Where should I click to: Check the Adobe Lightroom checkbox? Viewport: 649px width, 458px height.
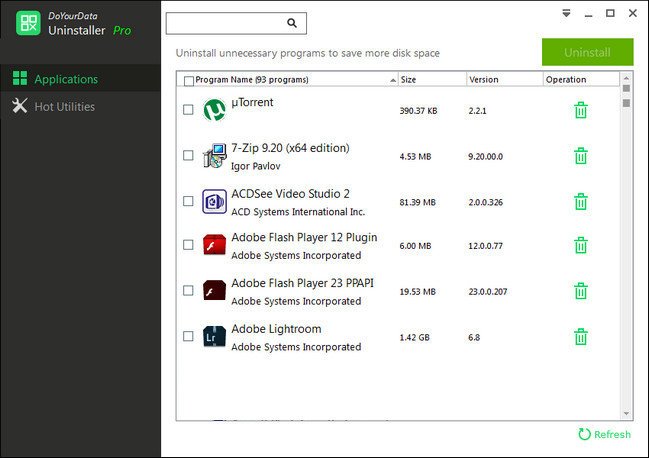tap(188, 336)
